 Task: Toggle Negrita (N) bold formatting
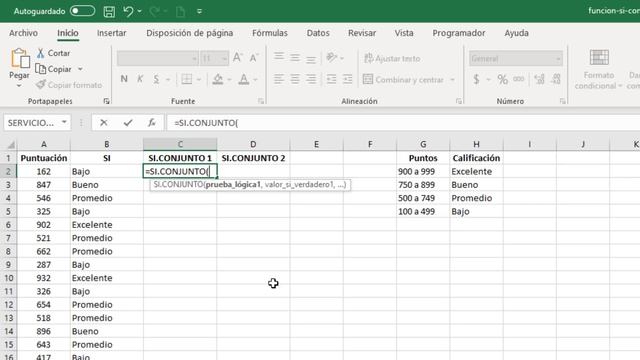124,79
